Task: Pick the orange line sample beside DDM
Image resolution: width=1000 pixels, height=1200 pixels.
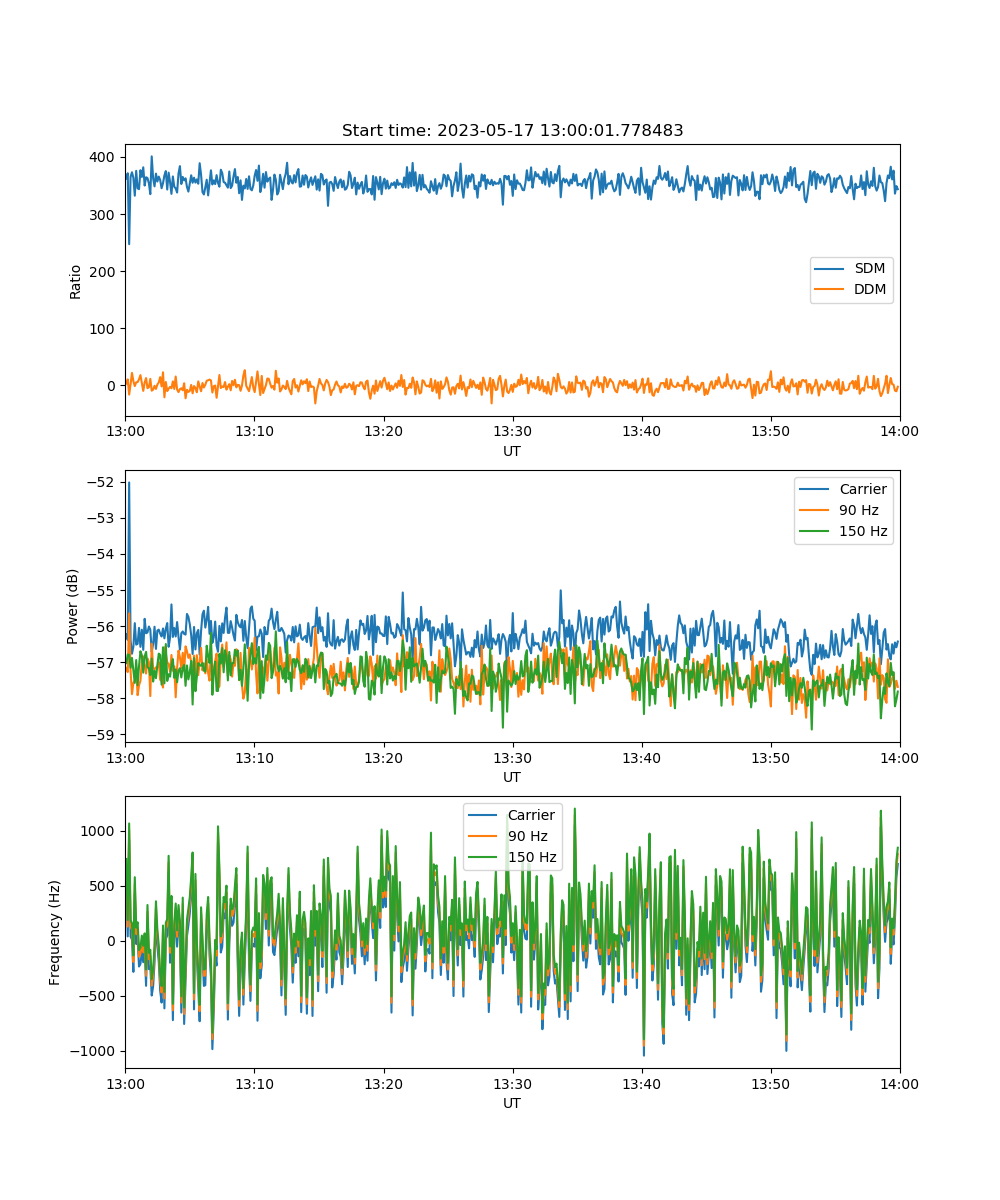Action: click(830, 290)
